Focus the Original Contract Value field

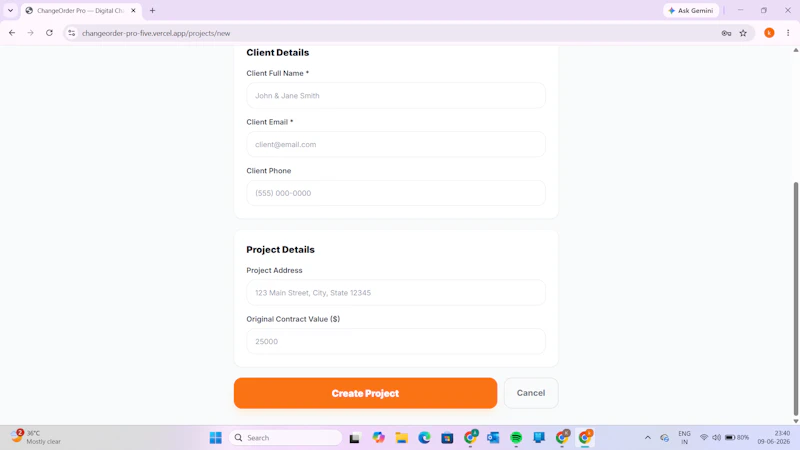396,341
